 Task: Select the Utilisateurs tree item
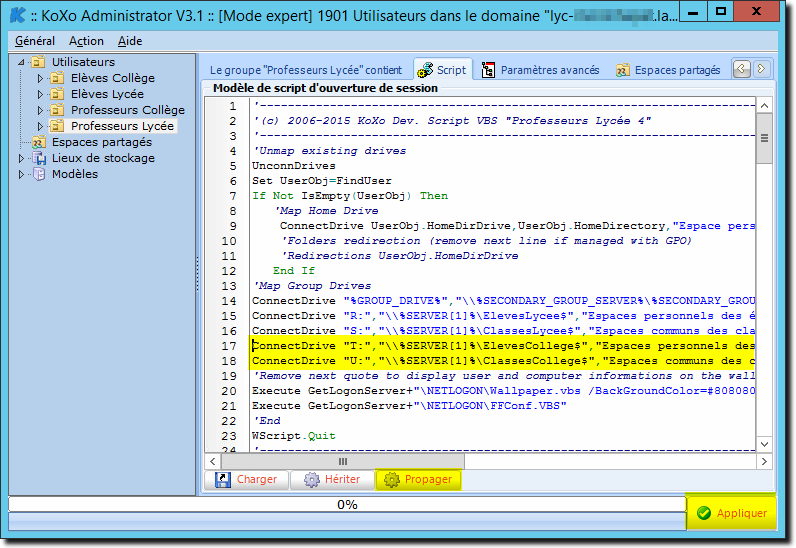83,62
